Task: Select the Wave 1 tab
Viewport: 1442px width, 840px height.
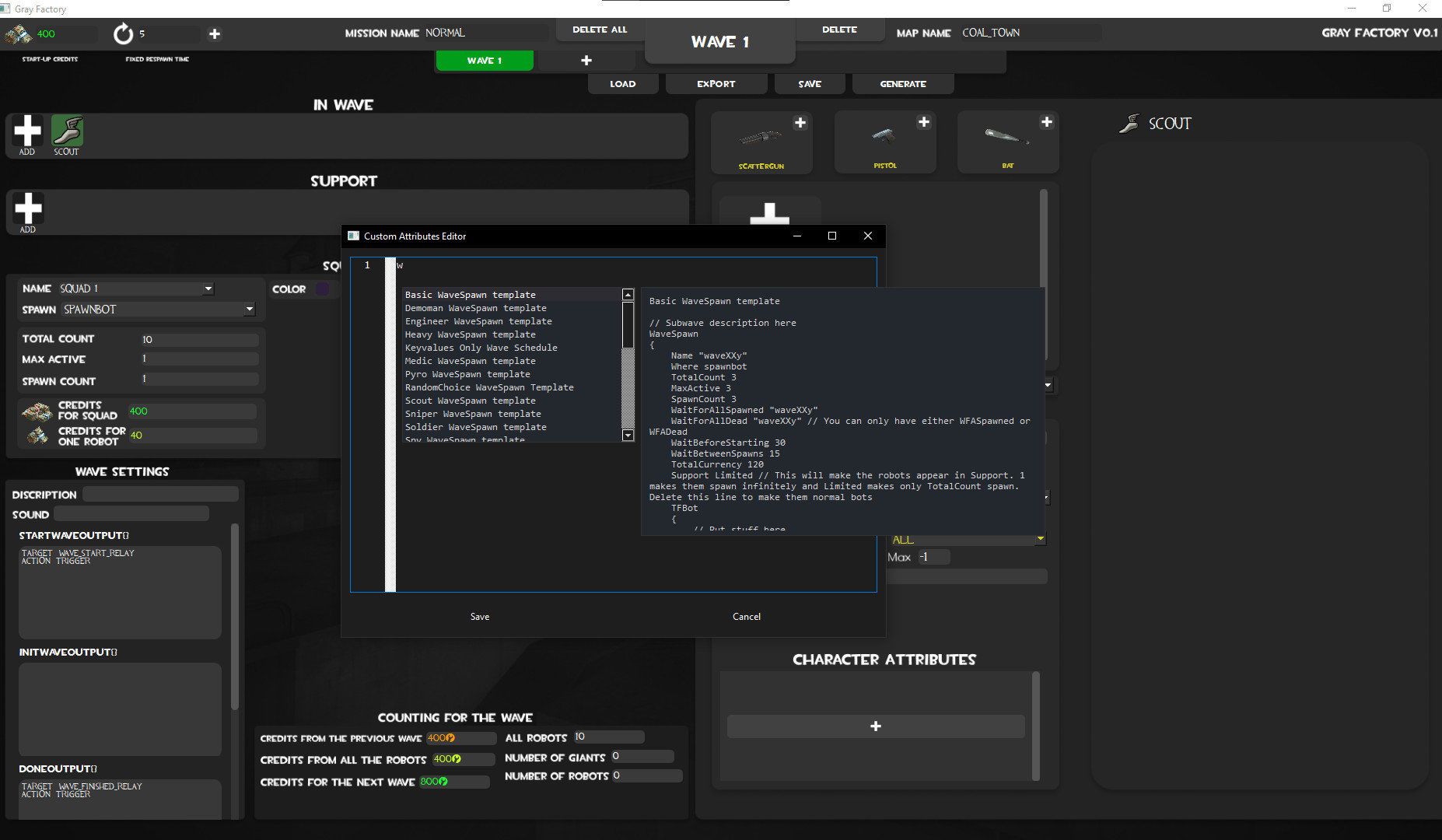Action: pyautogui.click(x=485, y=61)
